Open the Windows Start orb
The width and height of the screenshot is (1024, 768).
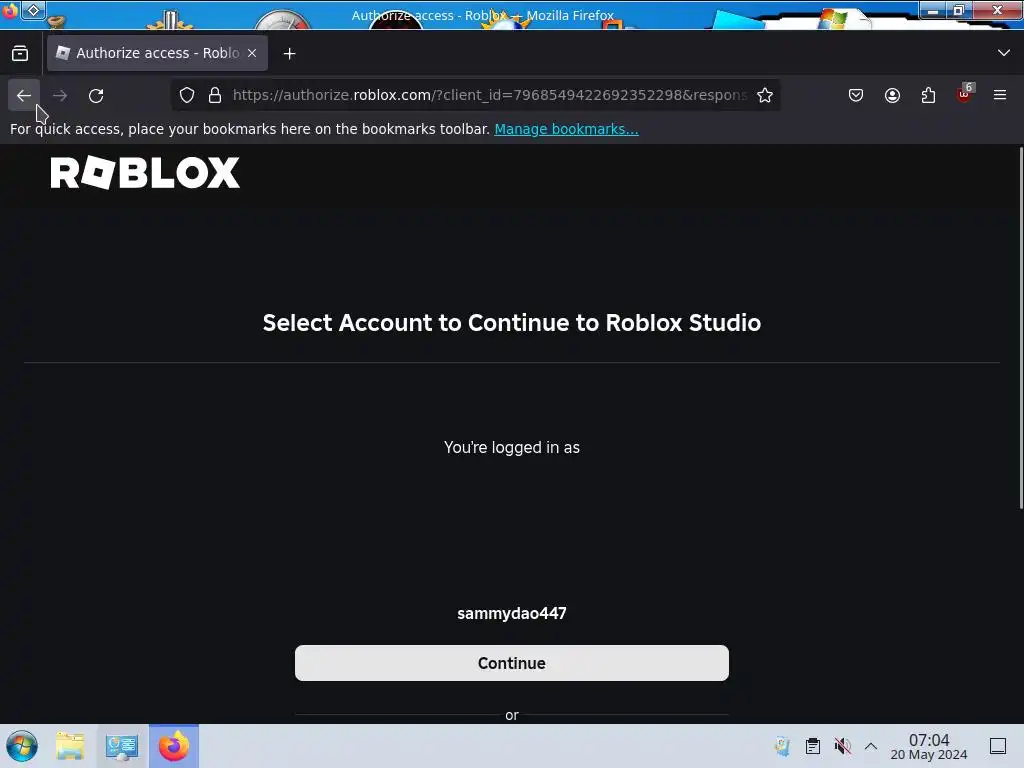coord(22,746)
